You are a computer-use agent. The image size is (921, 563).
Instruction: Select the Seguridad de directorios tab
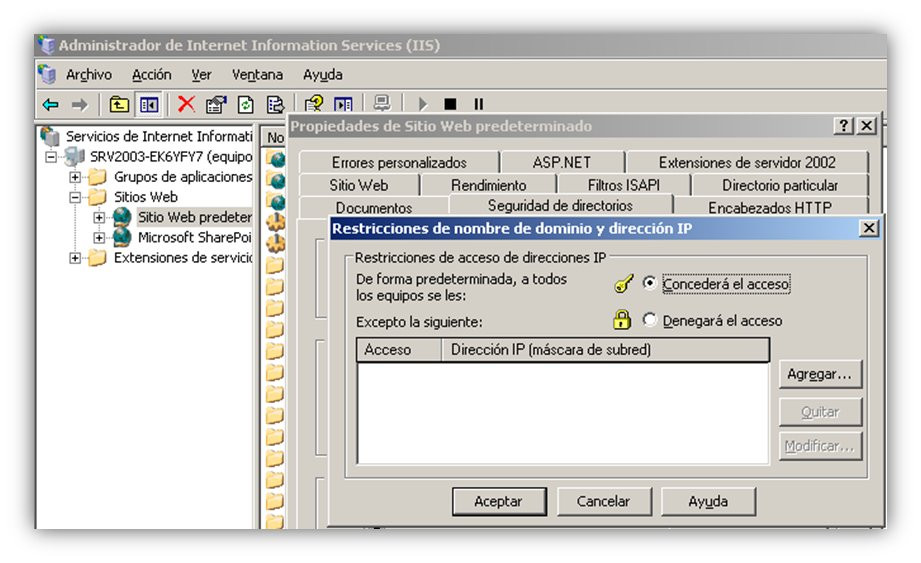tap(560, 205)
